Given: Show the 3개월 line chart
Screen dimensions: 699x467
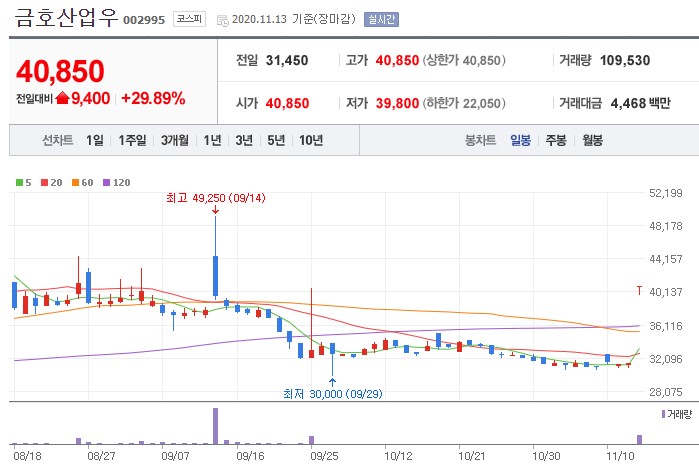Looking at the screenshot, I should (x=175, y=140).
